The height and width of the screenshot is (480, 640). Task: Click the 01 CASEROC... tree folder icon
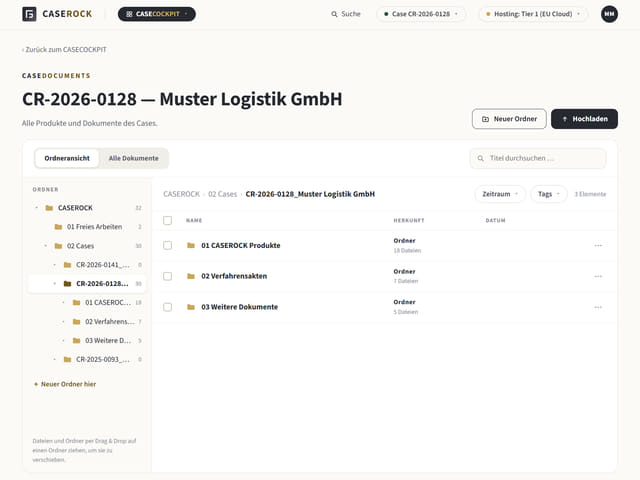(76, 302)
